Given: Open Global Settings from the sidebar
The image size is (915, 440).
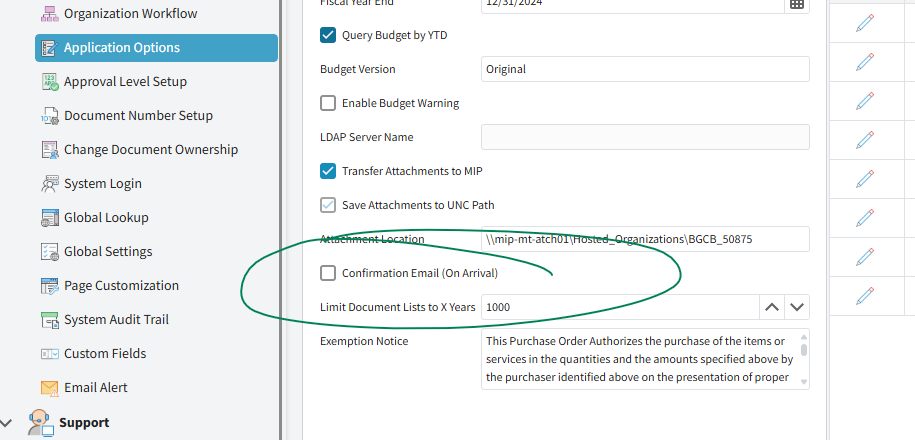Looking at the screenshot, I should pyautogui.click(x=108, y=252).
